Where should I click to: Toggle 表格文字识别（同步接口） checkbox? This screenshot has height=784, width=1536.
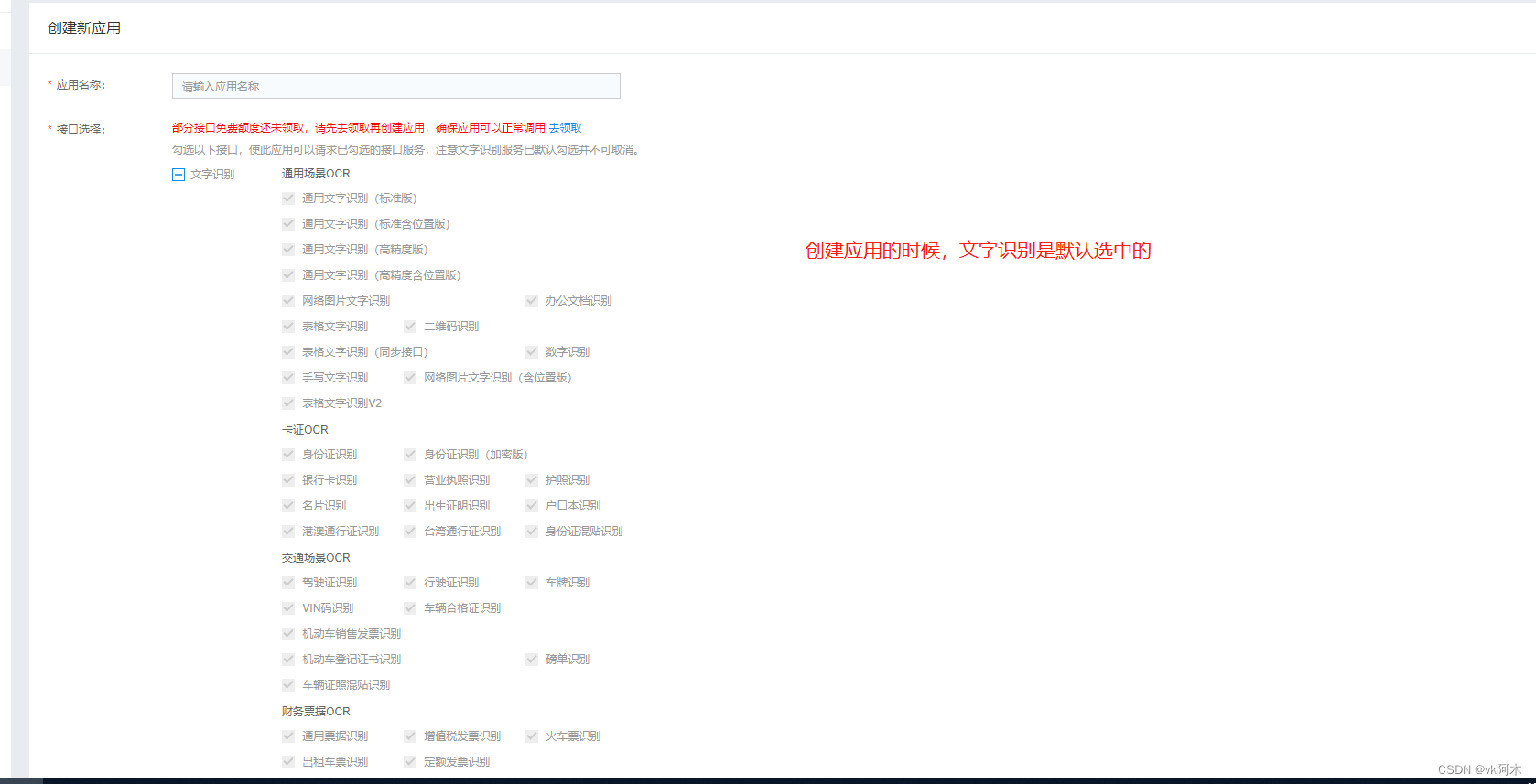288,352
